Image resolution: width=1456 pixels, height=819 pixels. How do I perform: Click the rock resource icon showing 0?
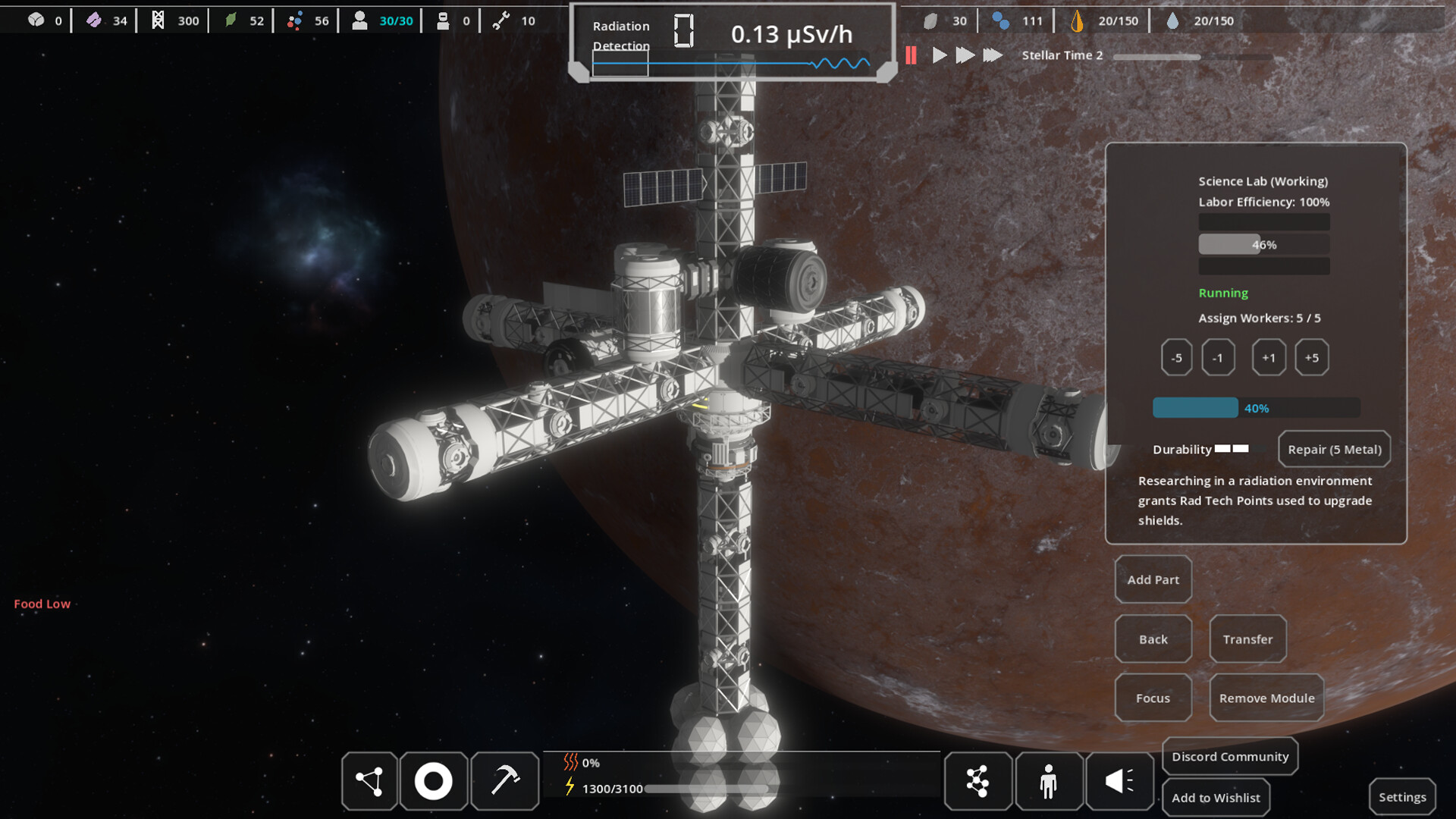(x=36, y=20)
